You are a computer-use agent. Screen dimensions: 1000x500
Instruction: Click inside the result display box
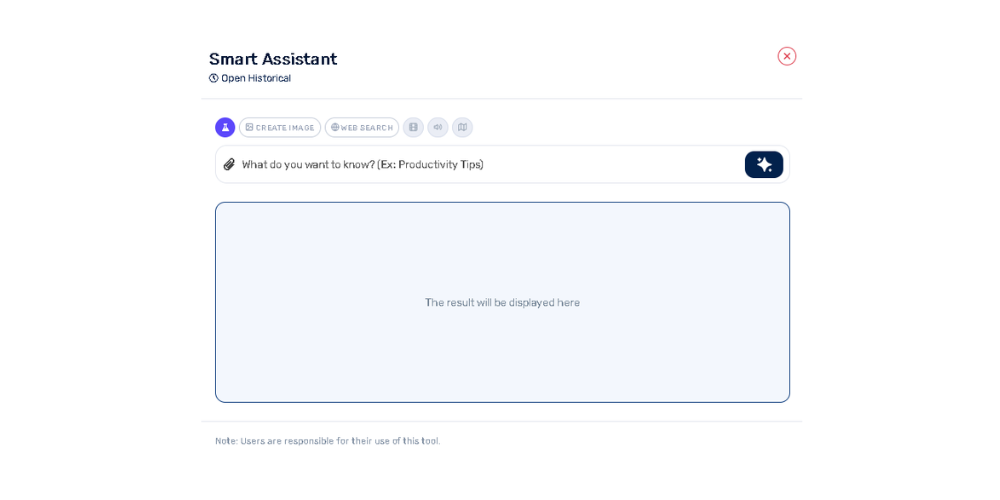click(x=502, y=350)
